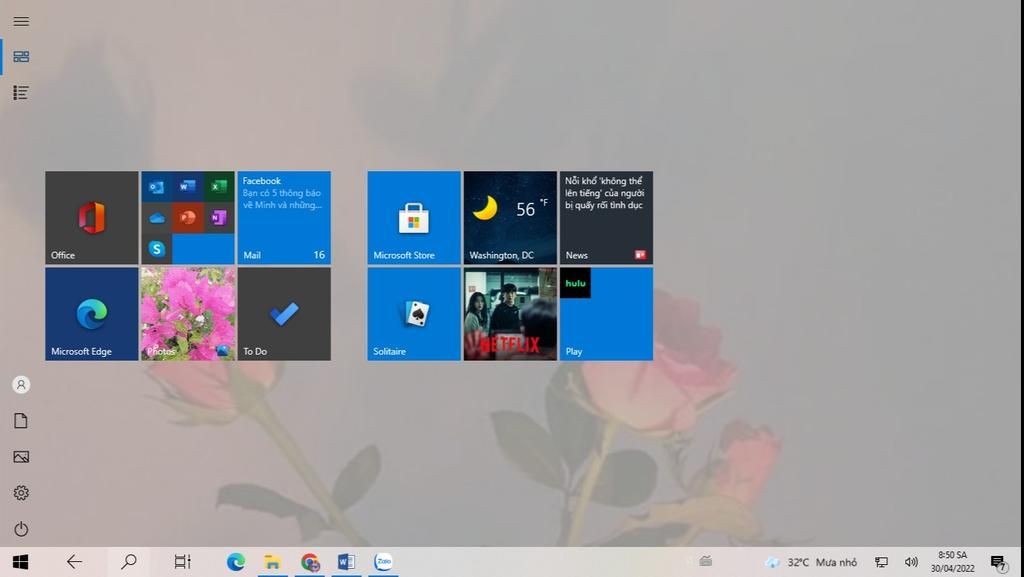Open the Action Center notifications
The height and width of the screenshot is (577, 1024).
(x=999, y=562)
